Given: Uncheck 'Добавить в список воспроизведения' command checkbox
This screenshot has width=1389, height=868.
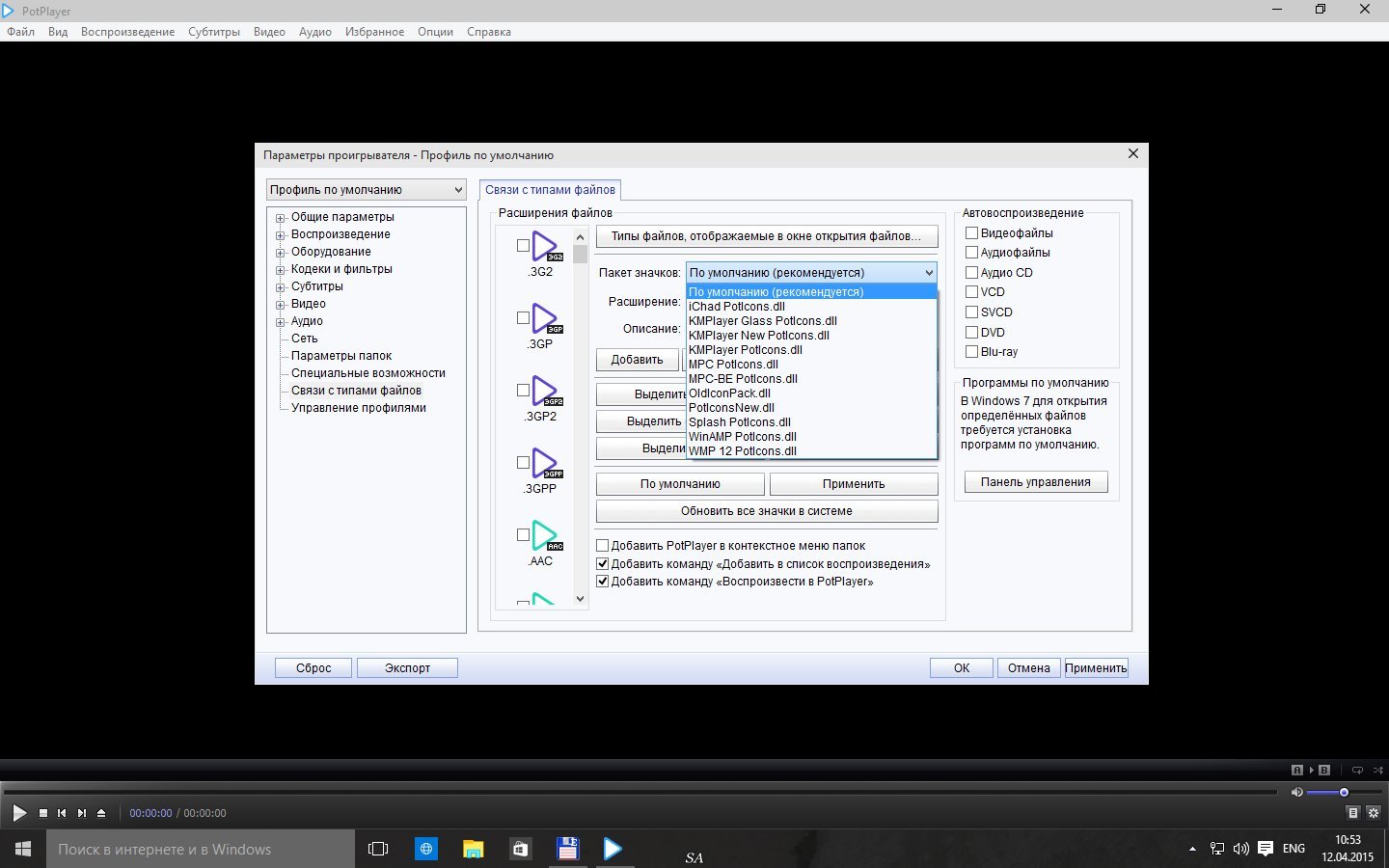Looking at the screenshot, I should 603,563.
